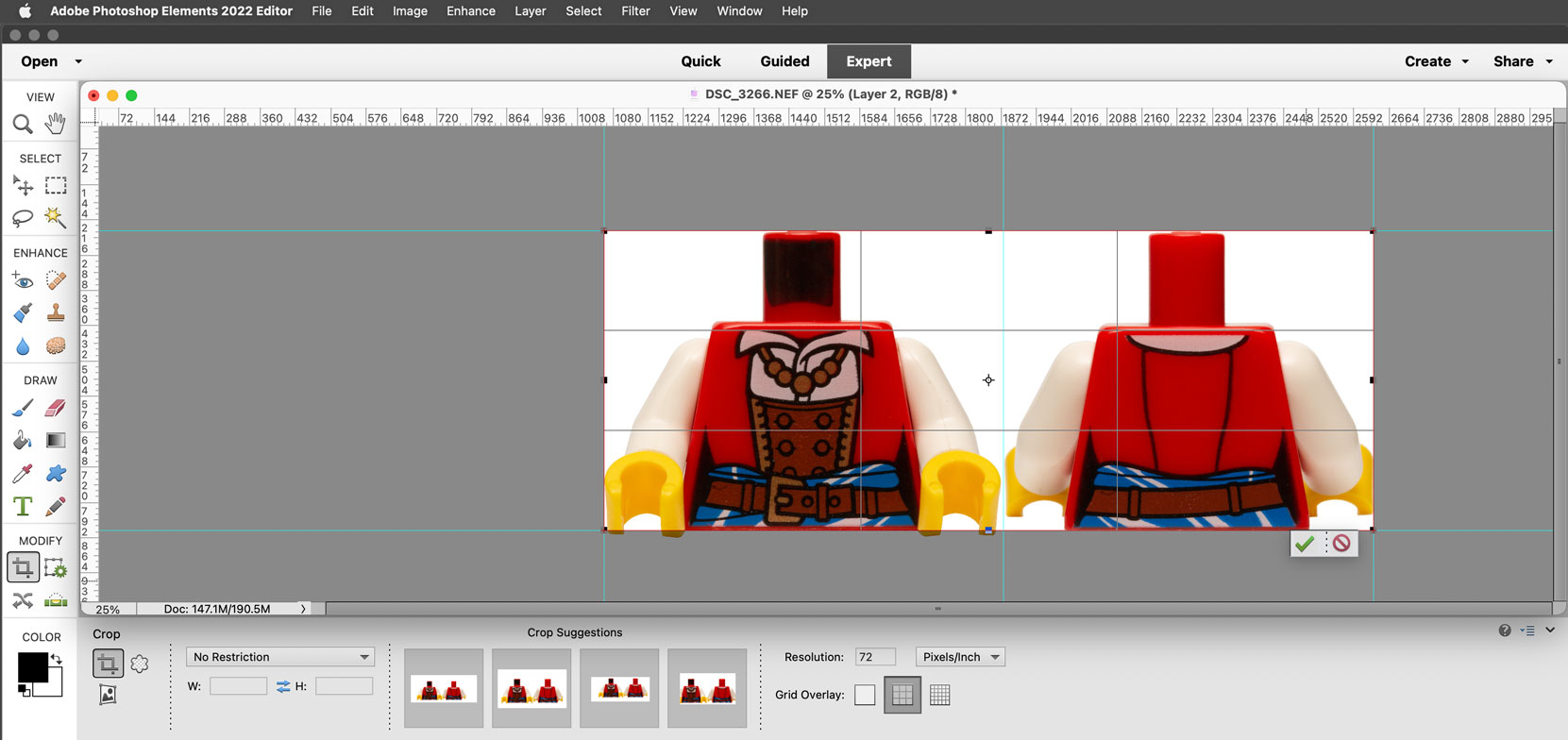Select the Clone Stamp tool
This screenshot has height=740, width=1568.
click(56, 312)
